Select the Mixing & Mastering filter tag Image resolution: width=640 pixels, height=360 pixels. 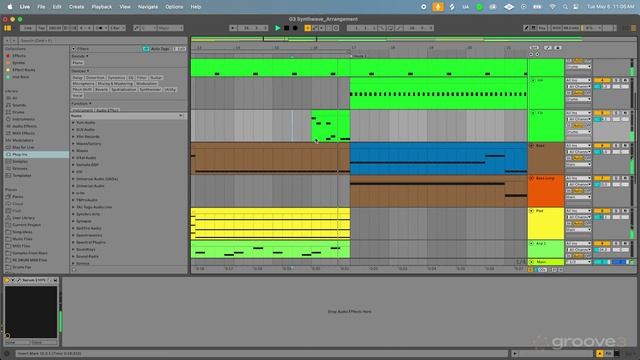(115, 83)
